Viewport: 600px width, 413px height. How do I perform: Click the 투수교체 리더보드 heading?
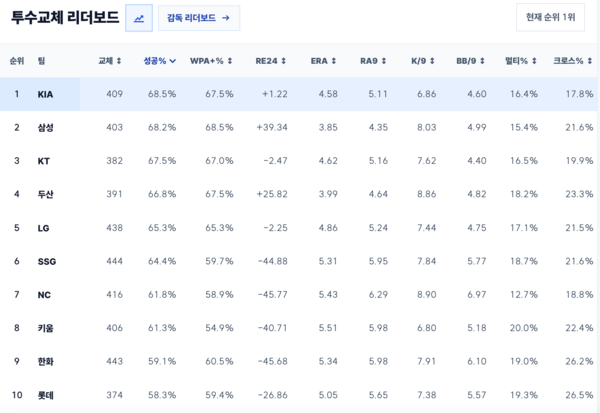pyautogui.click(x=65, y=18)
